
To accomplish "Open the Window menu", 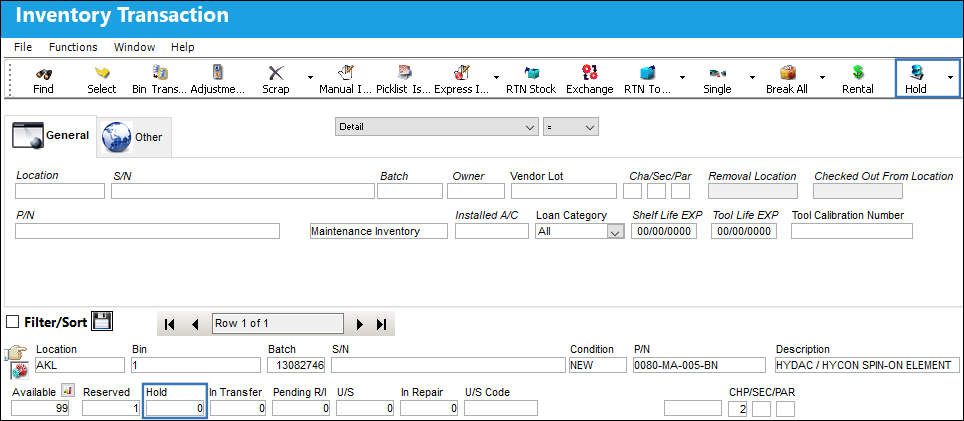I will (x=134, y=47).
